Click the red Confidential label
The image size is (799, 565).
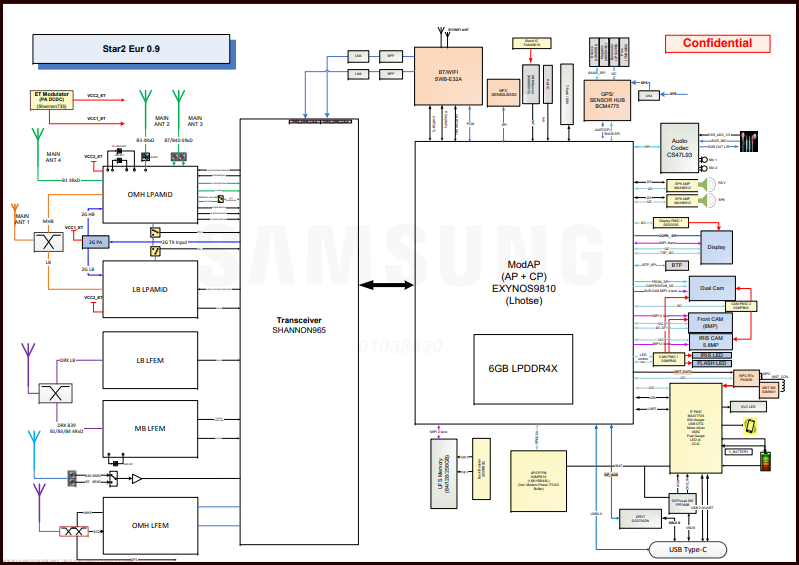717,43
